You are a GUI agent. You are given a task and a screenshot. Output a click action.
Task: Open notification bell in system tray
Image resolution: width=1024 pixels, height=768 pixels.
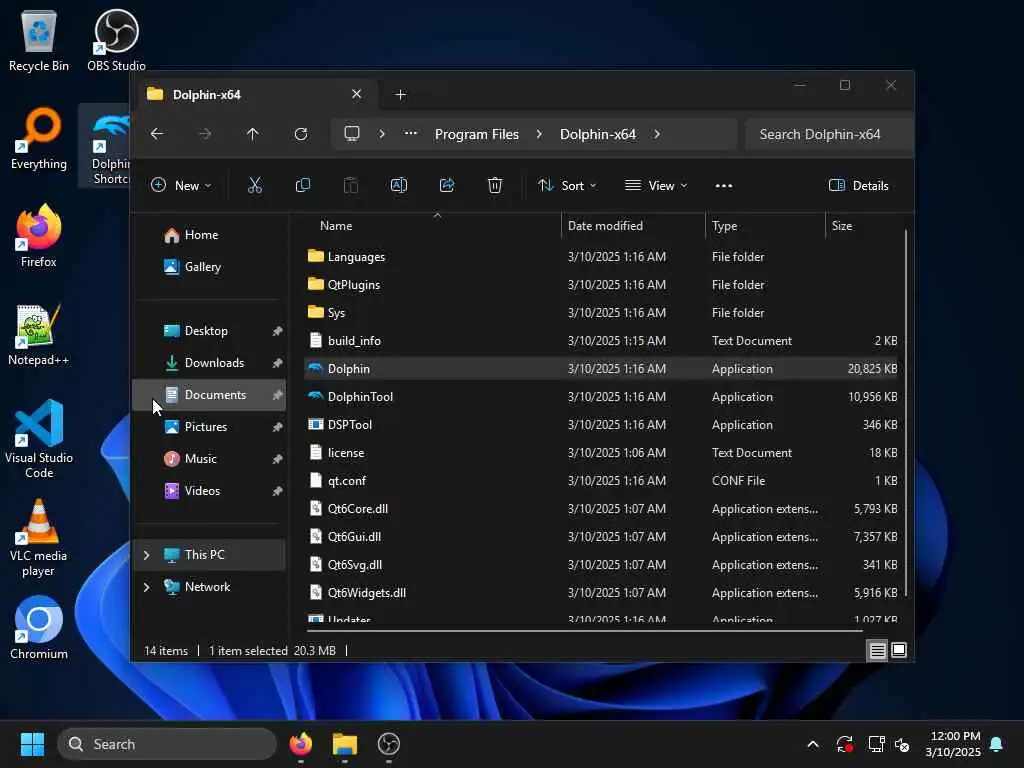point(997,744)
